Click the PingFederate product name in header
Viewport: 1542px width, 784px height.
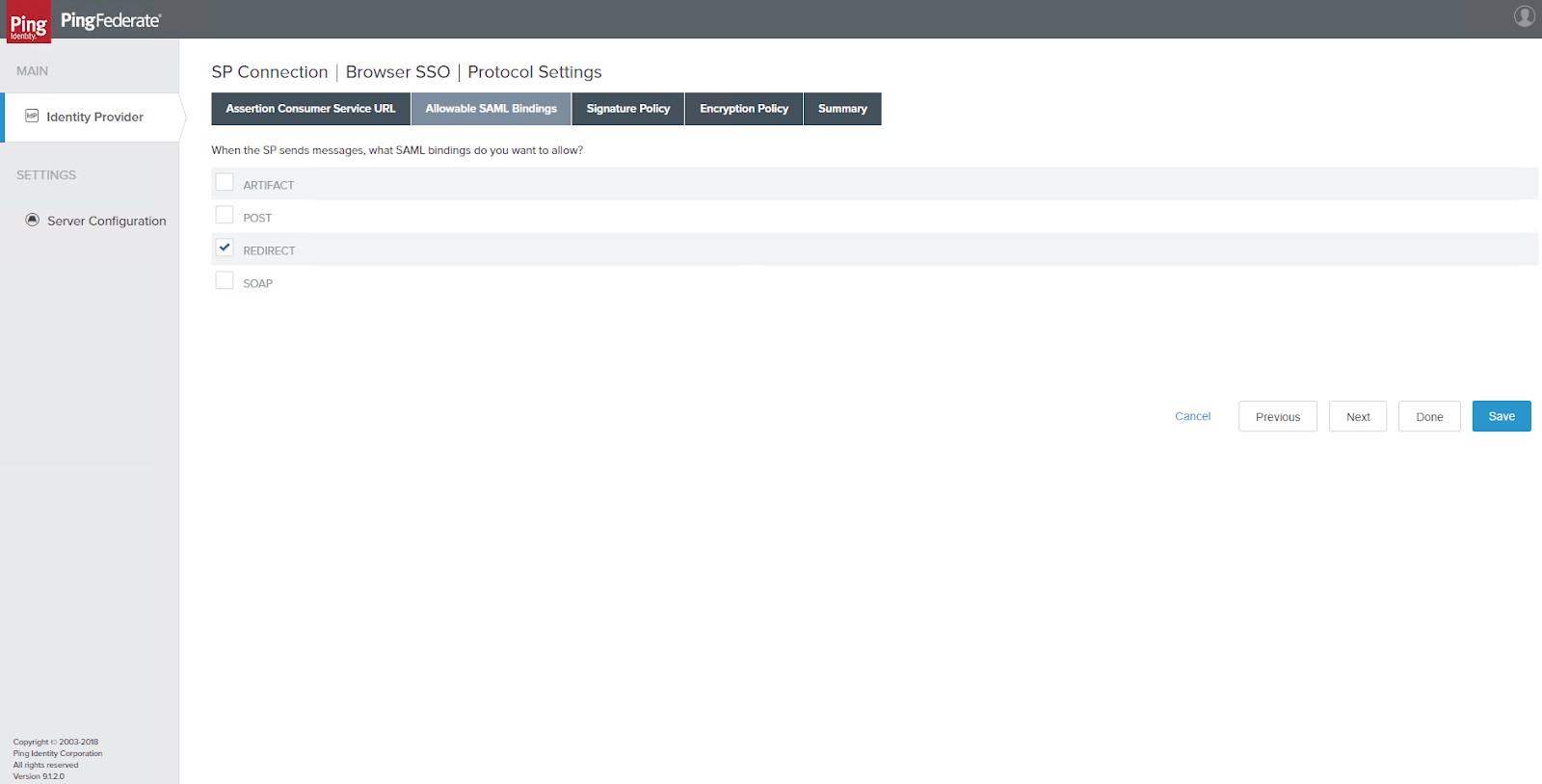111,20
